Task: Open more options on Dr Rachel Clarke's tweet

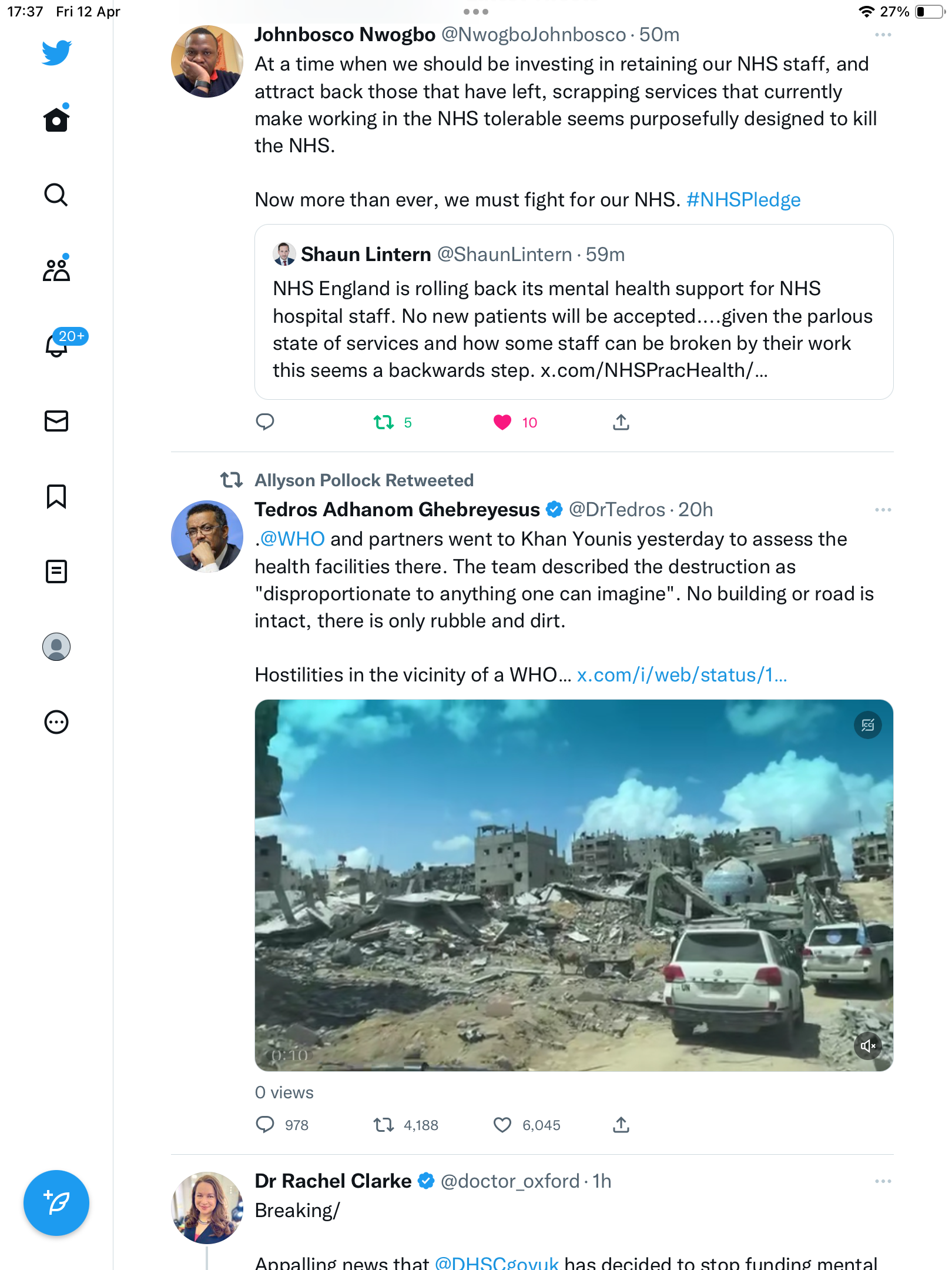Action: pyautogui.click(x=883, y=1181)
